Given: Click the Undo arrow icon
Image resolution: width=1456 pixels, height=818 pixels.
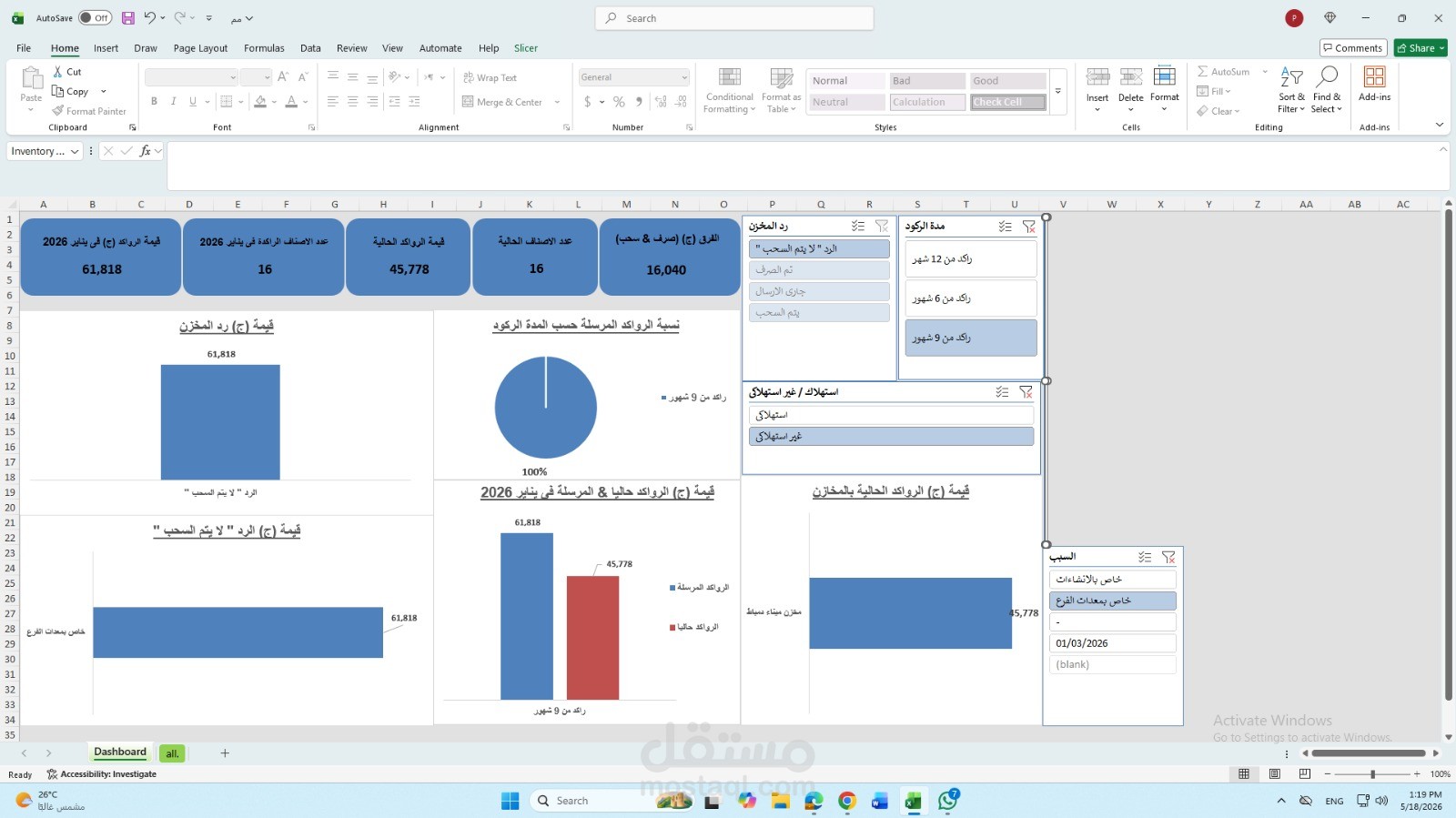Looking at the screenshot, I should click(149, 17).
